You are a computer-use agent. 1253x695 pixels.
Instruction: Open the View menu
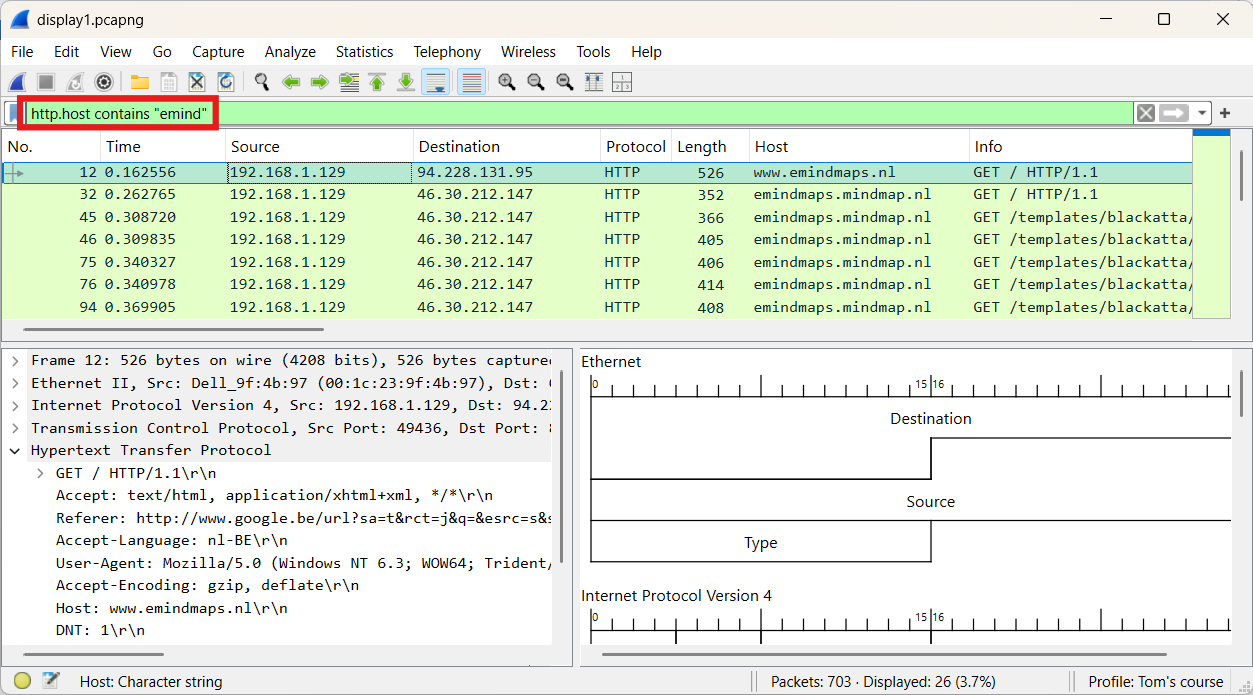coord(116,52)
